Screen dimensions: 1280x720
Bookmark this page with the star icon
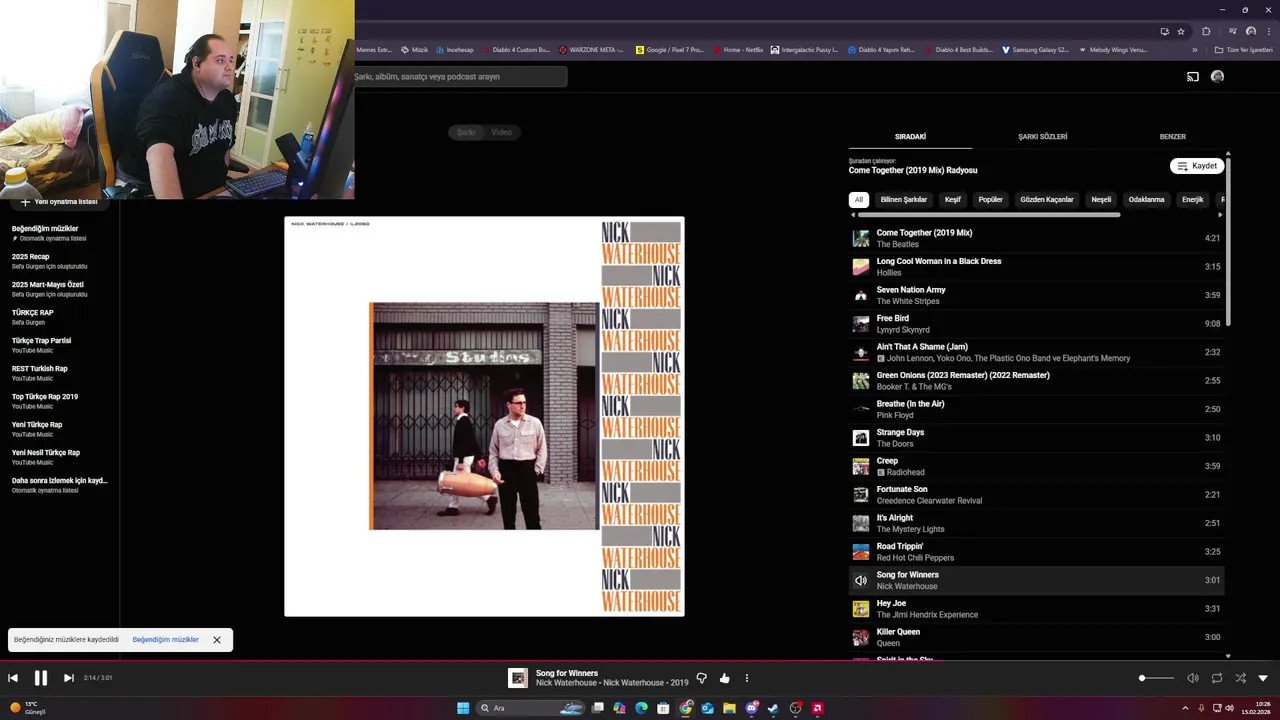1180,31
